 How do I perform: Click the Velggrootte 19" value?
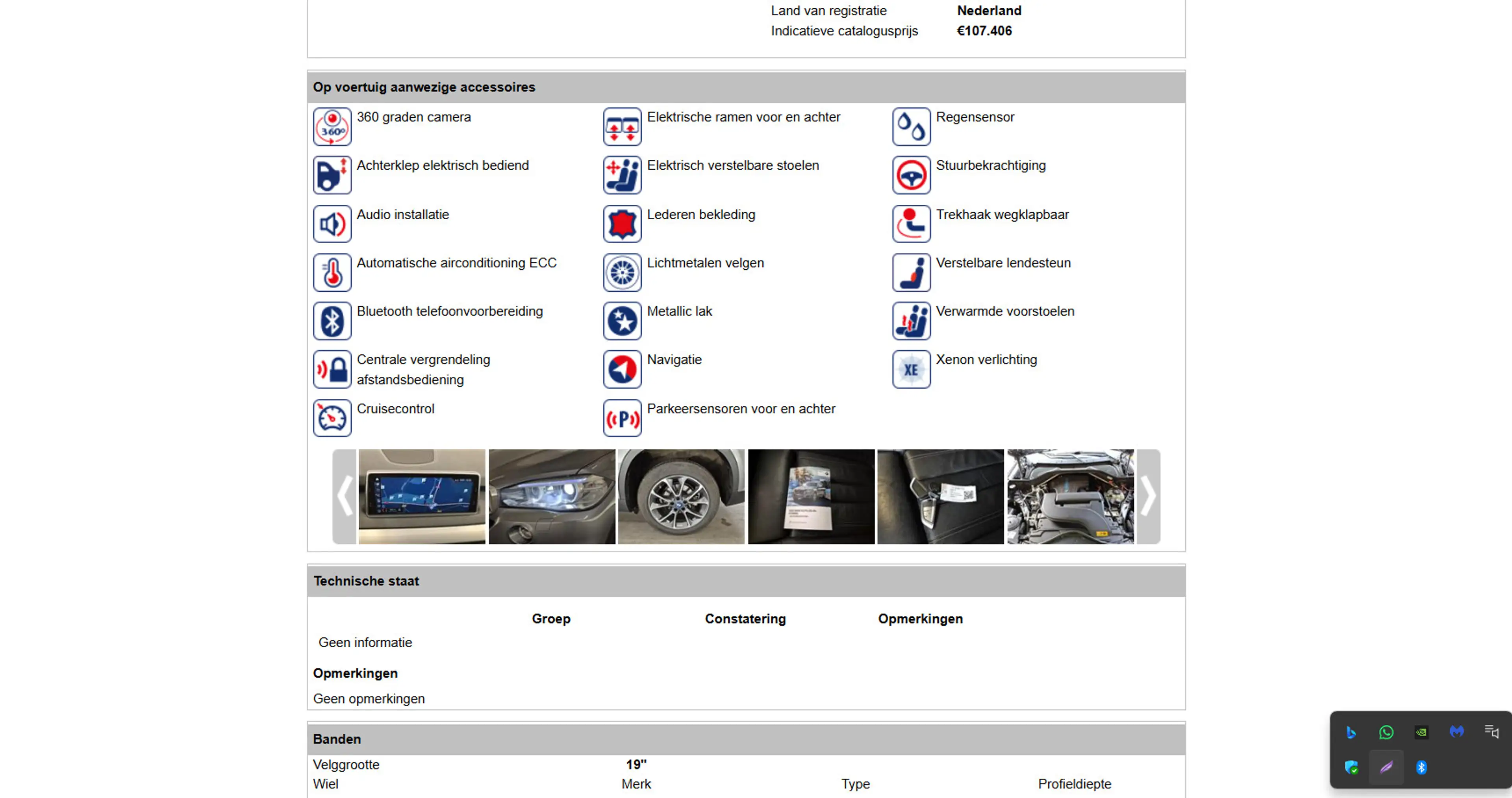point(636,765)
